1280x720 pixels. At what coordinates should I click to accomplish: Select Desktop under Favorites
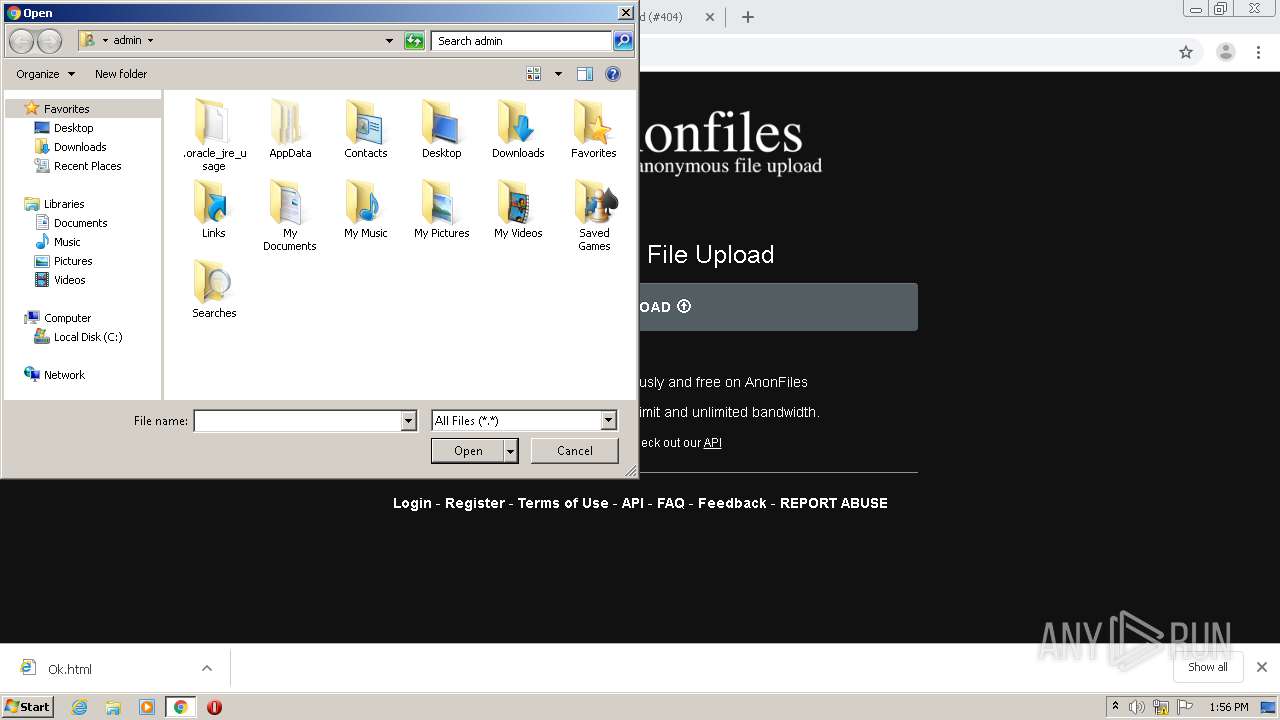[73, 128]
